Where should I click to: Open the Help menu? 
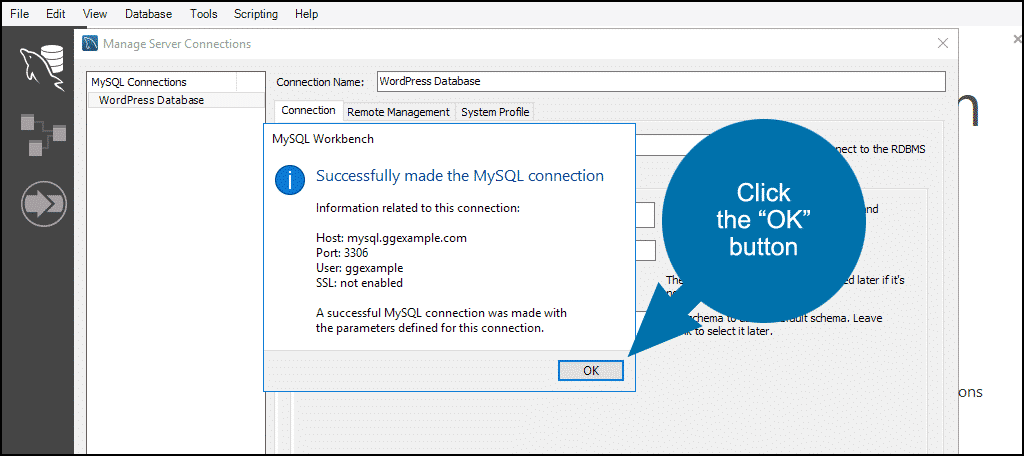click(x=306, y=14)
